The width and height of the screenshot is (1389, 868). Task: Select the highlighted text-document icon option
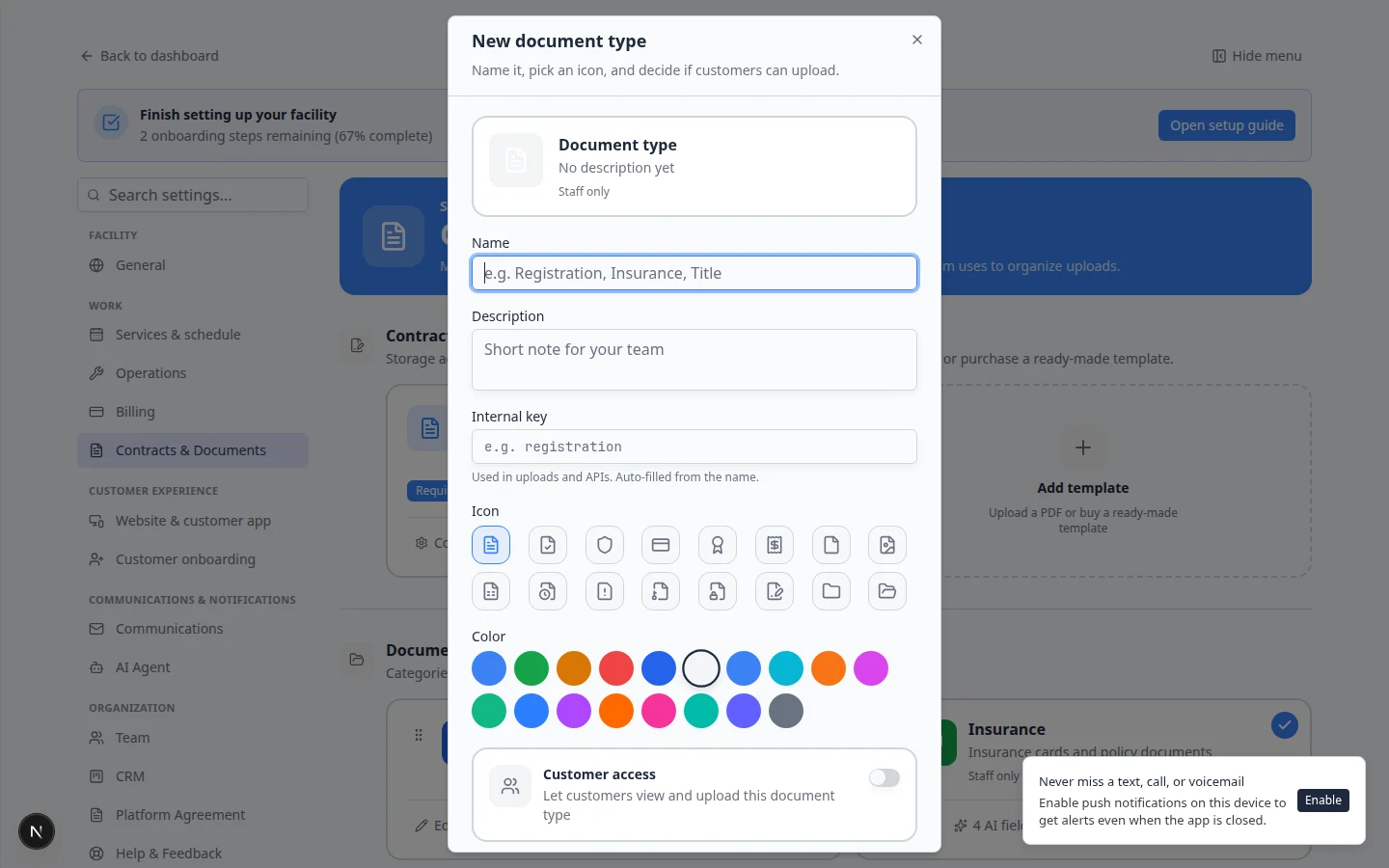pos(491,545)
